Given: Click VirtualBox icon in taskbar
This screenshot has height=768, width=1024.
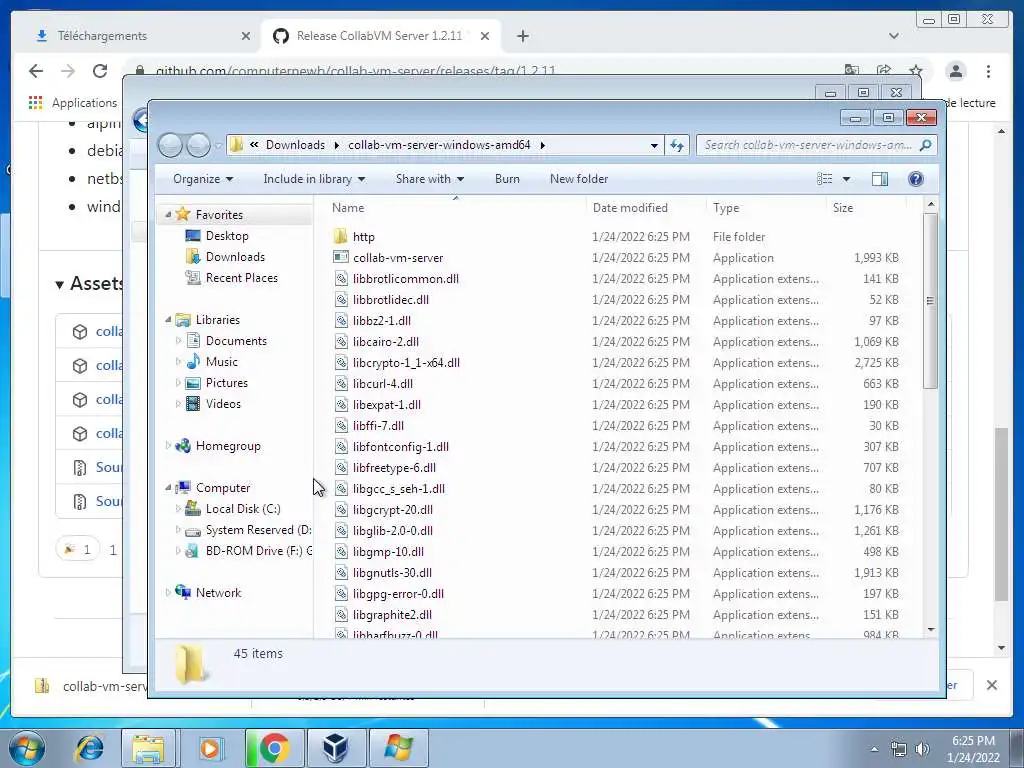Looking at the screenshot, I should pyautogui.click(x=336, y=748).
